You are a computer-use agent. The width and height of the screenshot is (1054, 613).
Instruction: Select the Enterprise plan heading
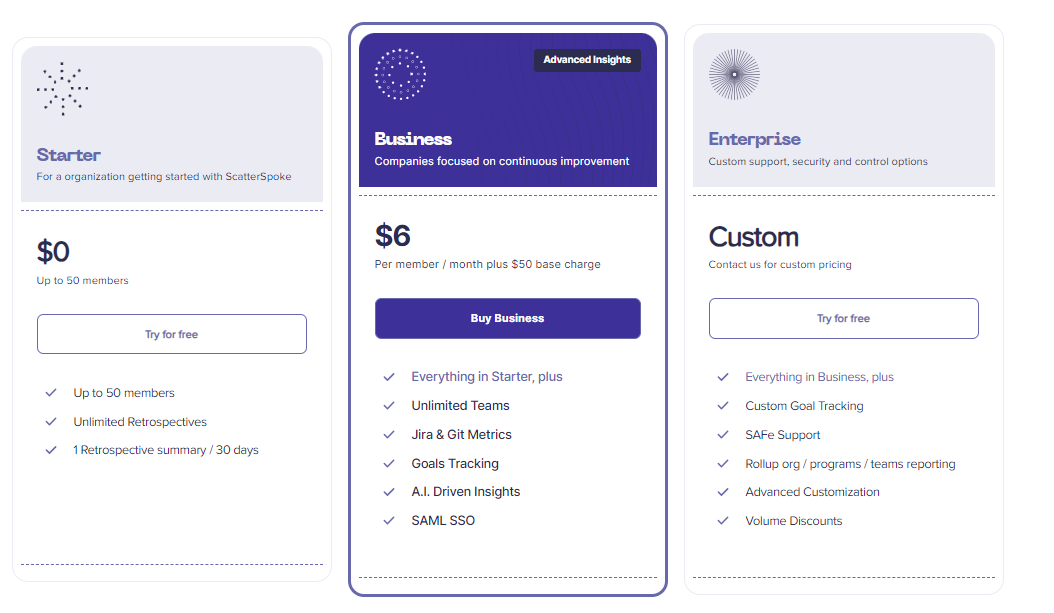pyautogui.click(x=754, y=139)
